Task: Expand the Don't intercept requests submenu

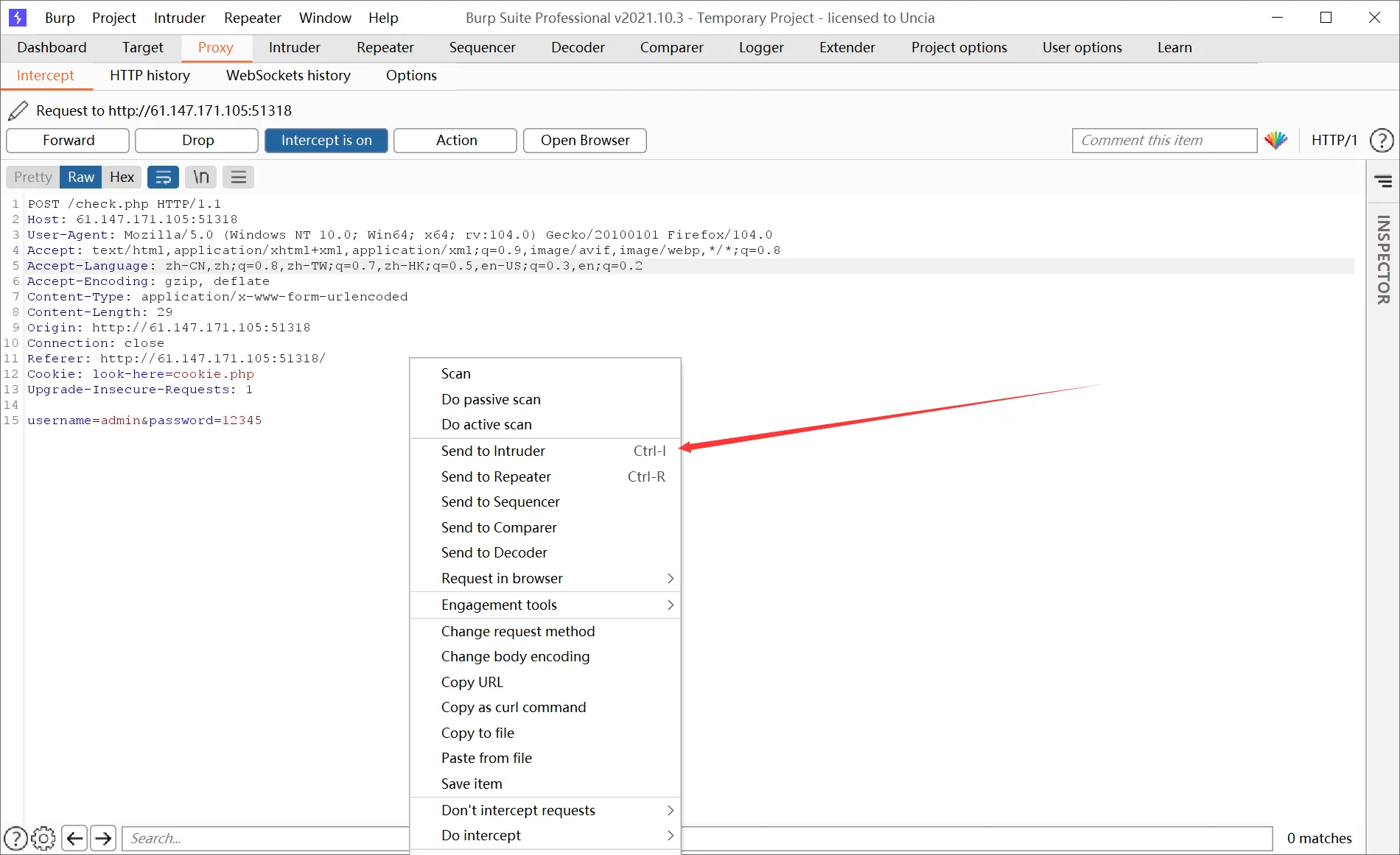Action: [545, 810]
